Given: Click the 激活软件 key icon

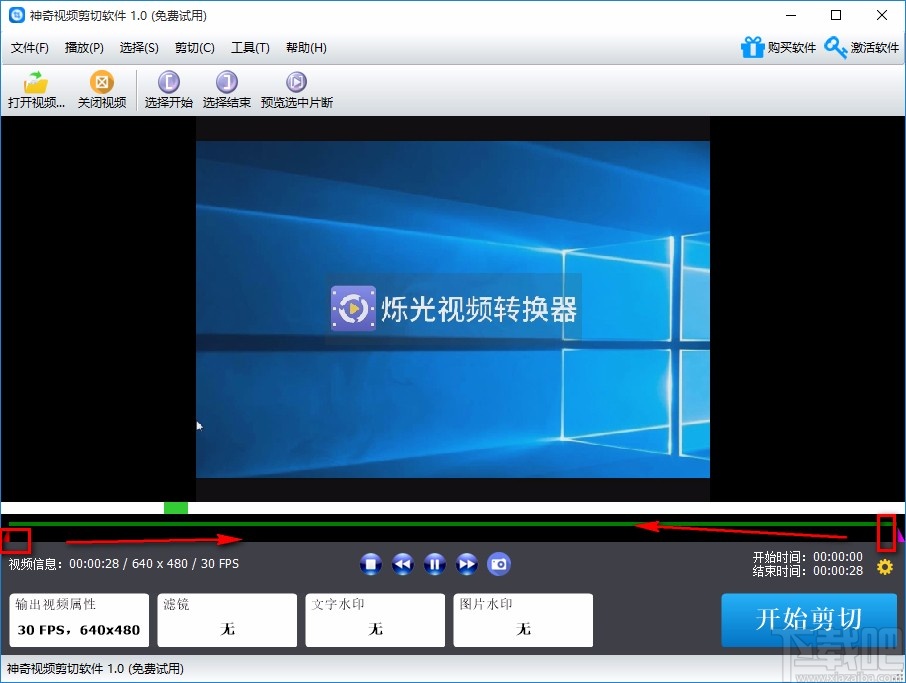Looking at the screenshot, I should (x=835, y=47).
